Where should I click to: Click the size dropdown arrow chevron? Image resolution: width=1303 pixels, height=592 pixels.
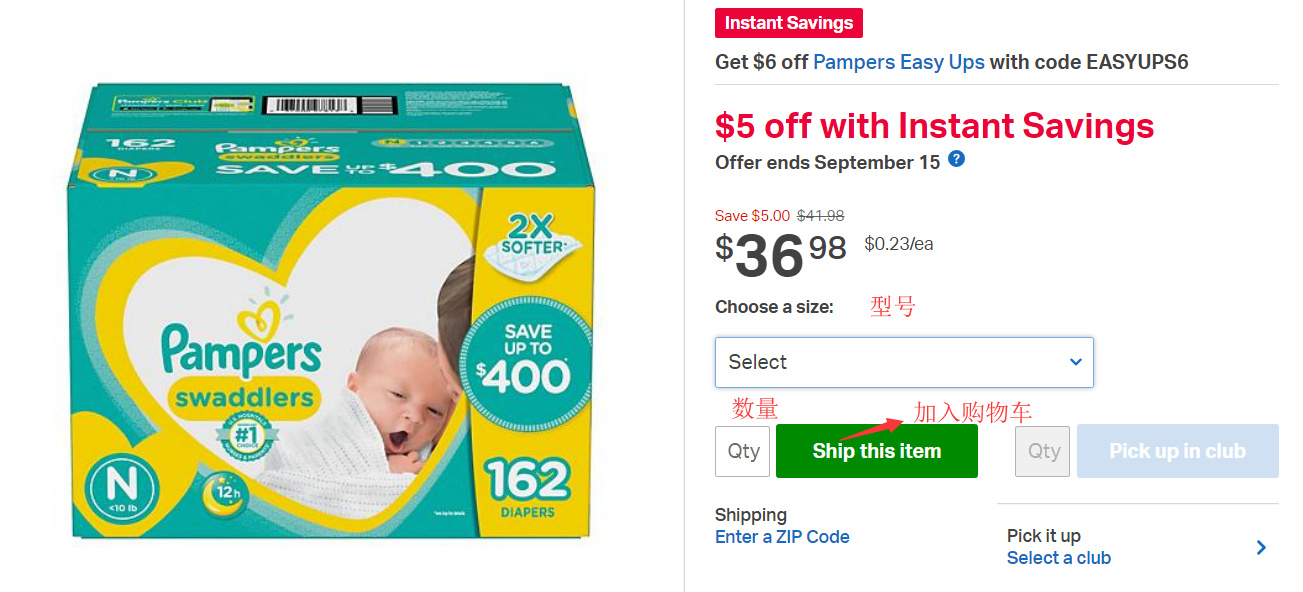[1075, 362]
